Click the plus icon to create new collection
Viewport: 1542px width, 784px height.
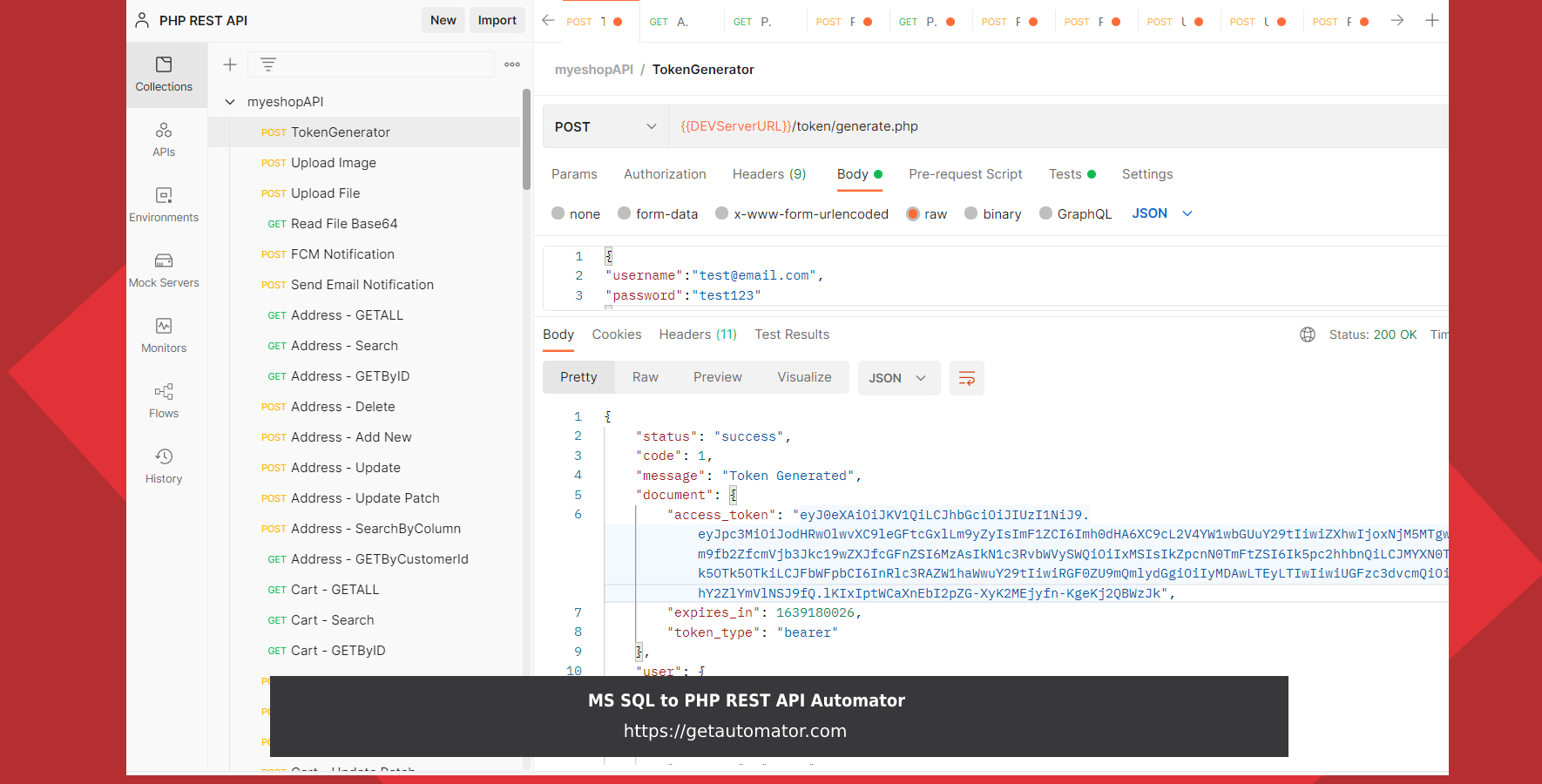(230, 64)
